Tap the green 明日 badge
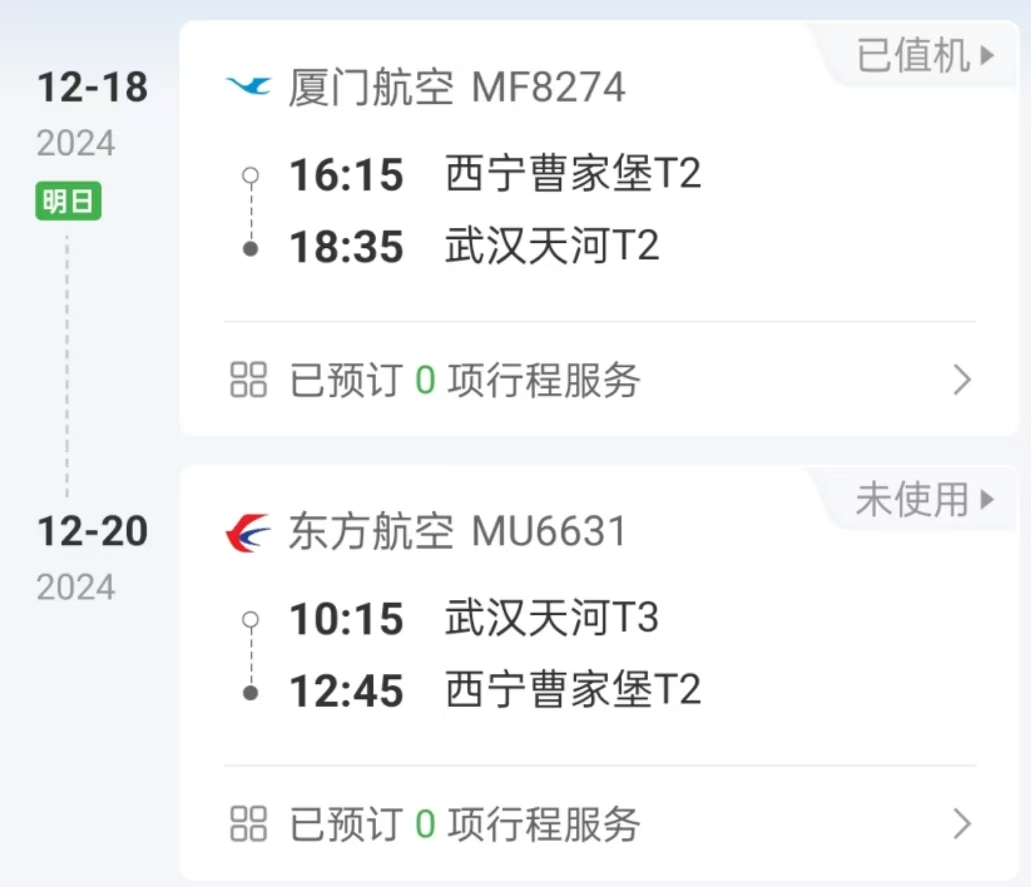Screen dimensions: 1031x887 click(68, 202)
